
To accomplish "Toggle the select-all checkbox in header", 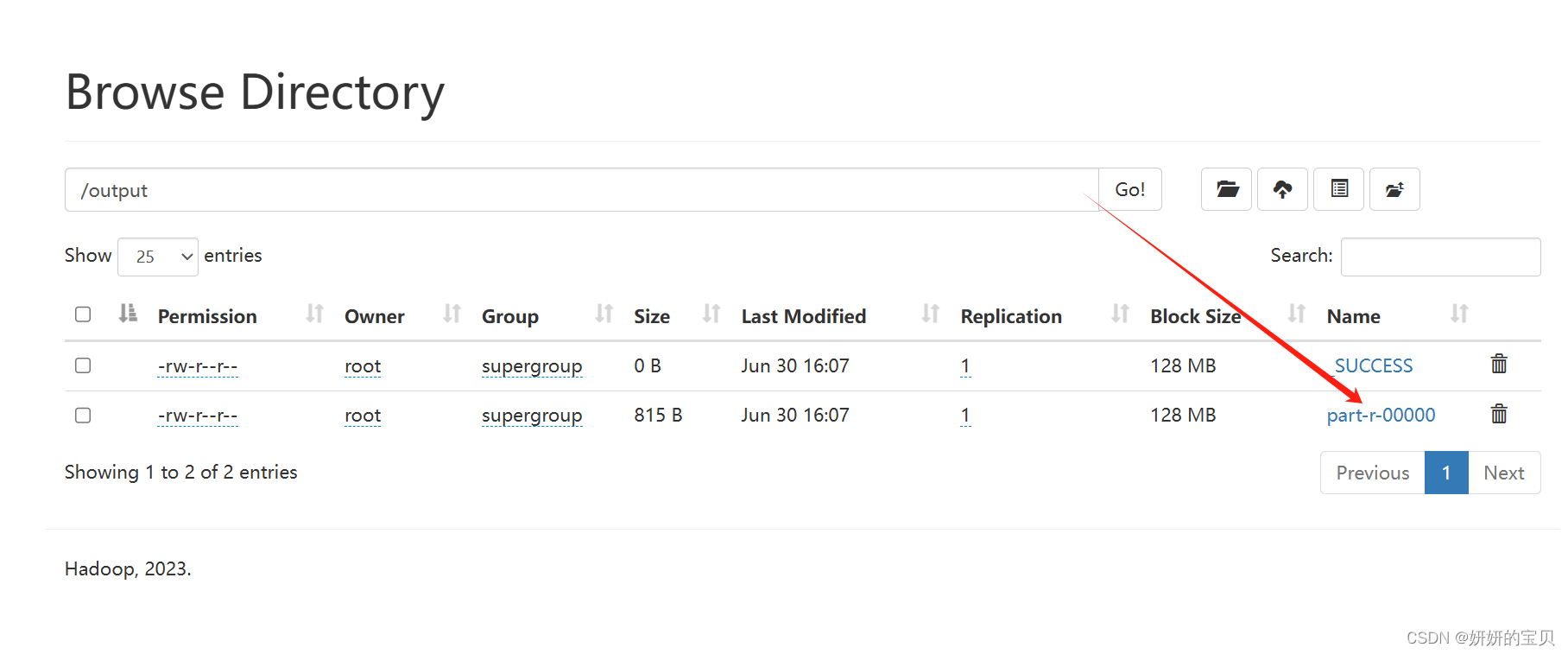I will click(83, 314).
